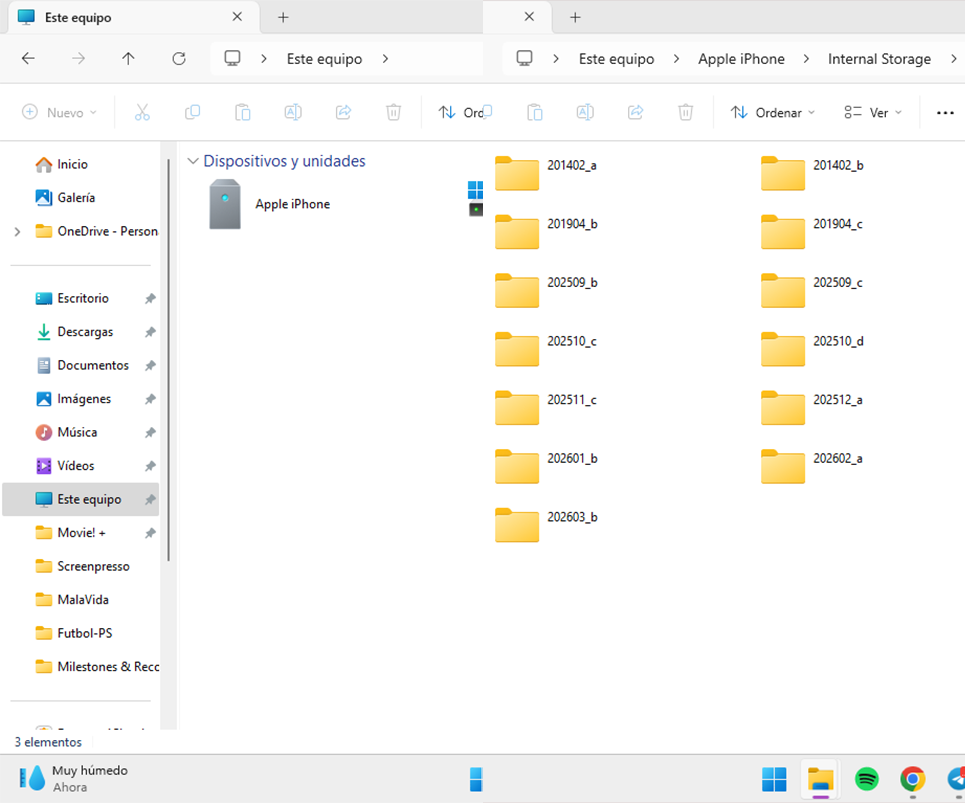Go up one level with Up arrow
Image resolution: width=965 pixels, height=803 pixels.
click(128, 59)
